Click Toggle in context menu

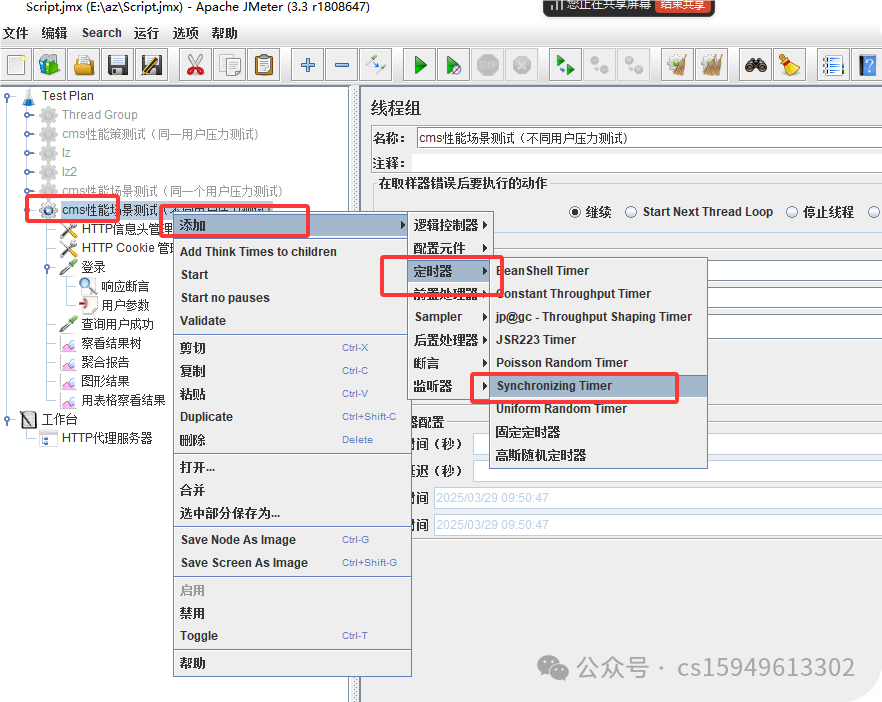(x=292, y=636)
